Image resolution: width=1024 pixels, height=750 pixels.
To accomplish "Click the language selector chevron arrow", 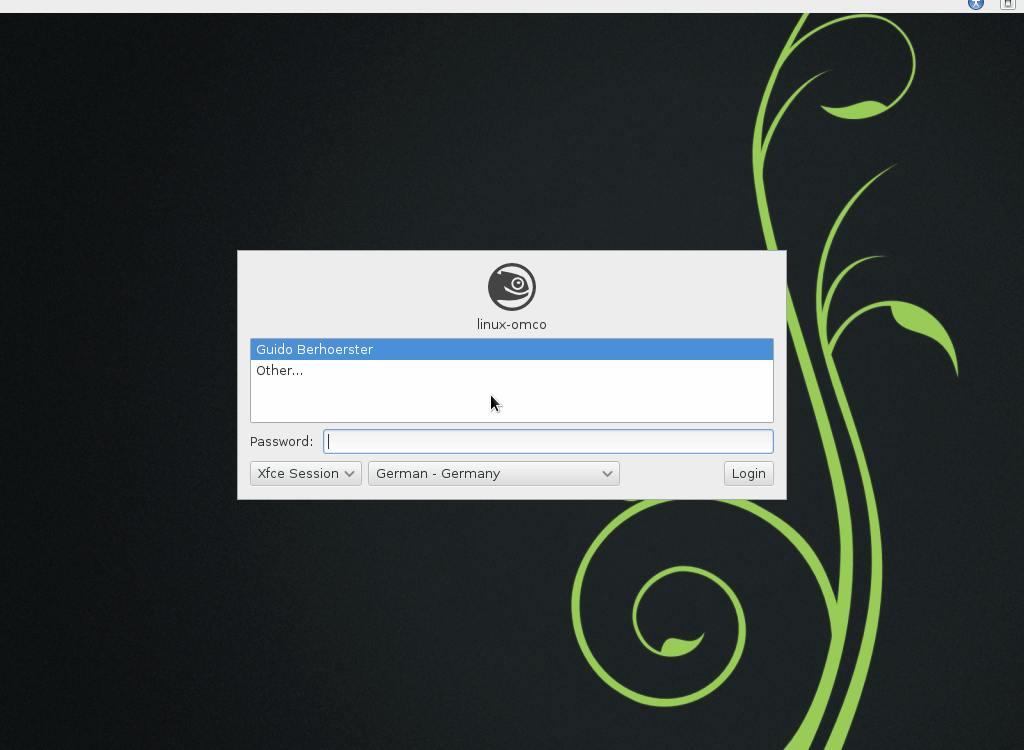I will 607,474.
